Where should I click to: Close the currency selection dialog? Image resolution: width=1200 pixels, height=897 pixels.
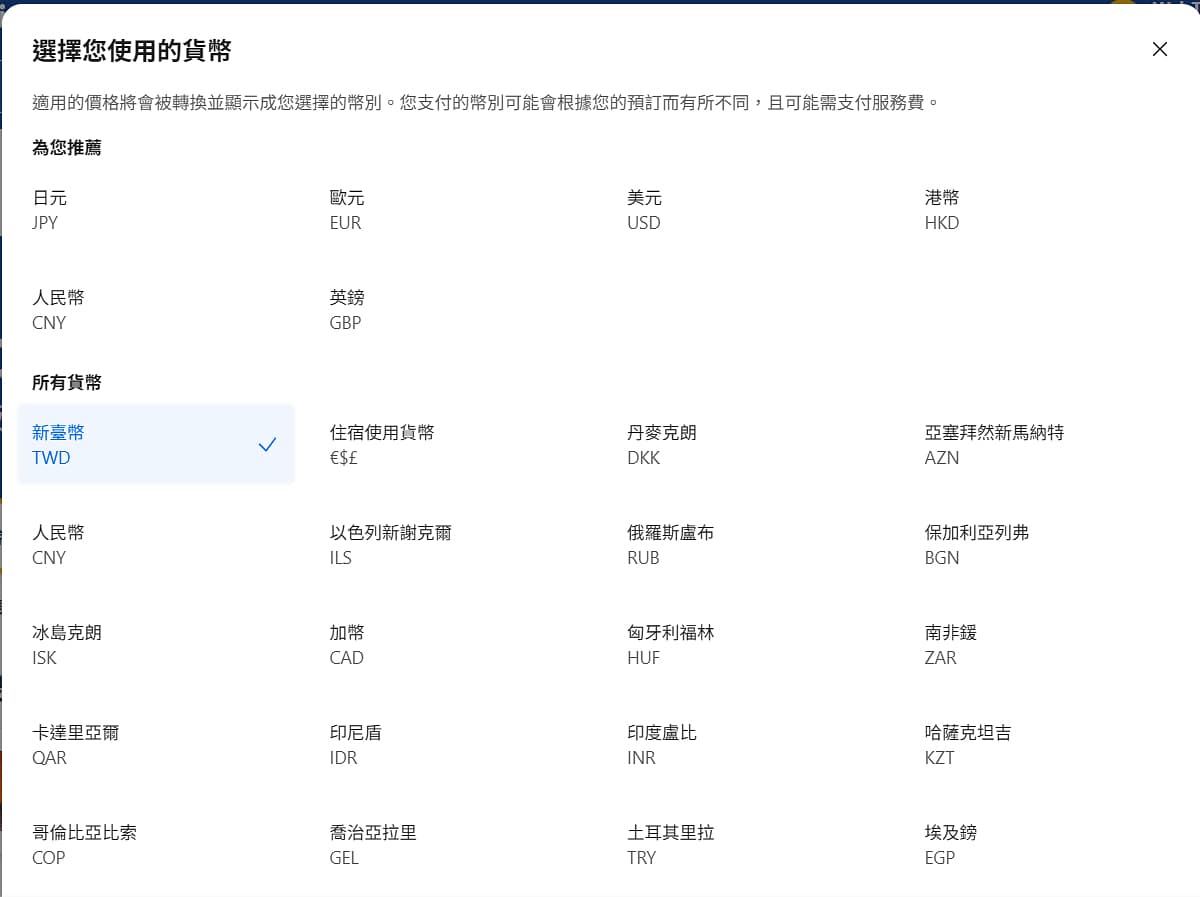click(x=1159, y=49)
